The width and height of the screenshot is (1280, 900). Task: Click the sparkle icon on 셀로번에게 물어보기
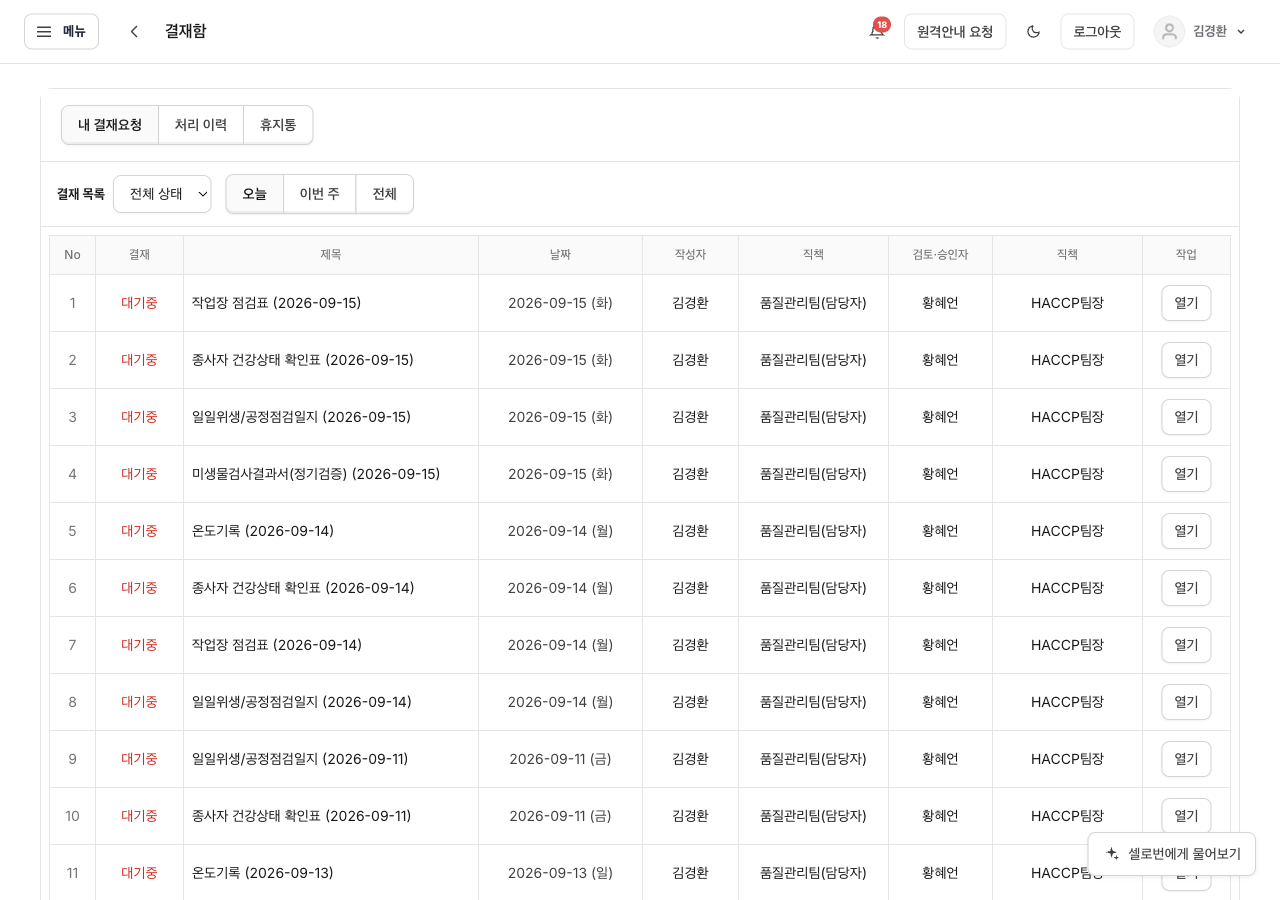click(x=1112, y=854)
